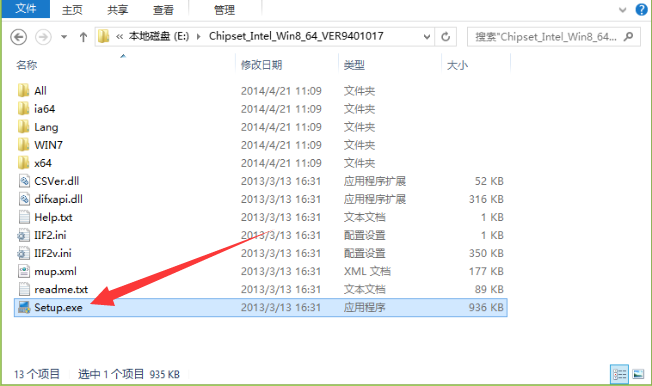Switch to details view layout
The width and height of the screenshot is (652, 386).
[620, 374]
